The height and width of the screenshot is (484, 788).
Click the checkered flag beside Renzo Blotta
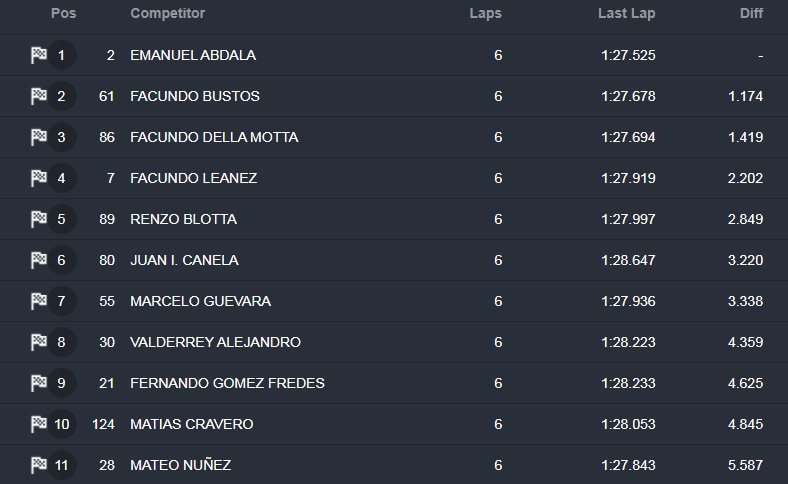pyautogui.click(x=39, y=219)
